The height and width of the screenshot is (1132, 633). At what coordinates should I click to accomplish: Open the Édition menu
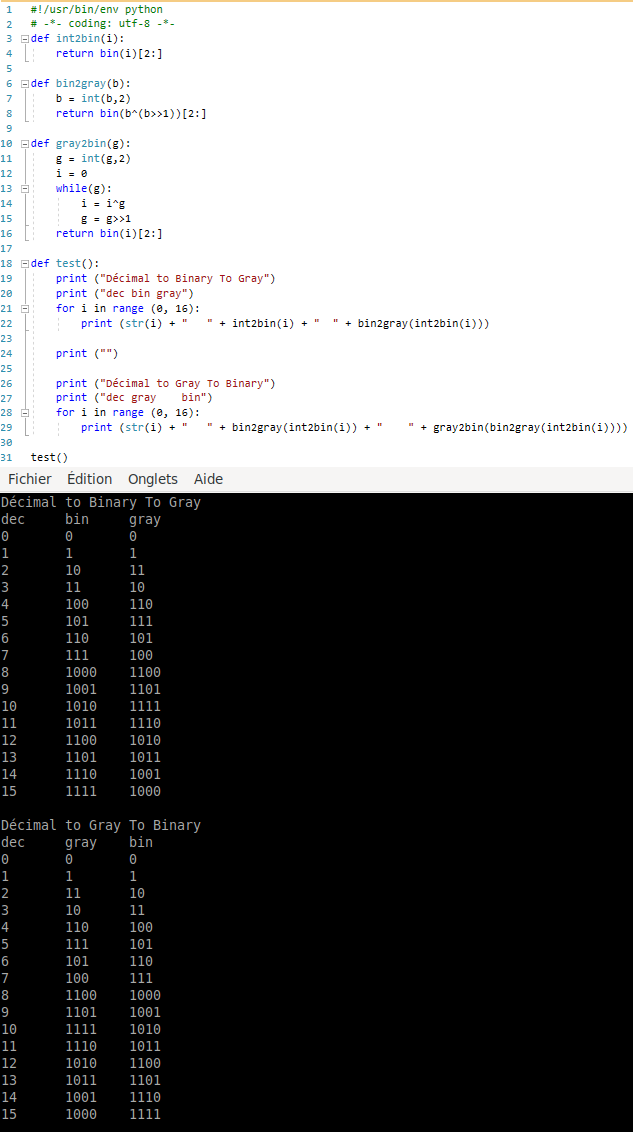point(89,479)
